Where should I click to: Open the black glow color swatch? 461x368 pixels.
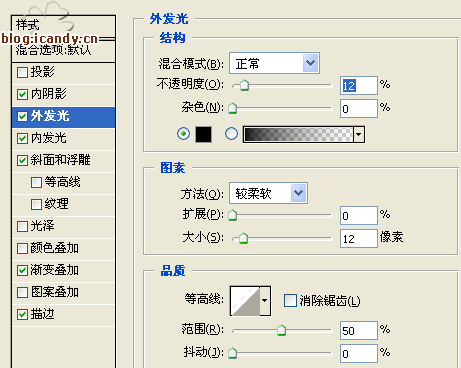click(x=203, y=134)
